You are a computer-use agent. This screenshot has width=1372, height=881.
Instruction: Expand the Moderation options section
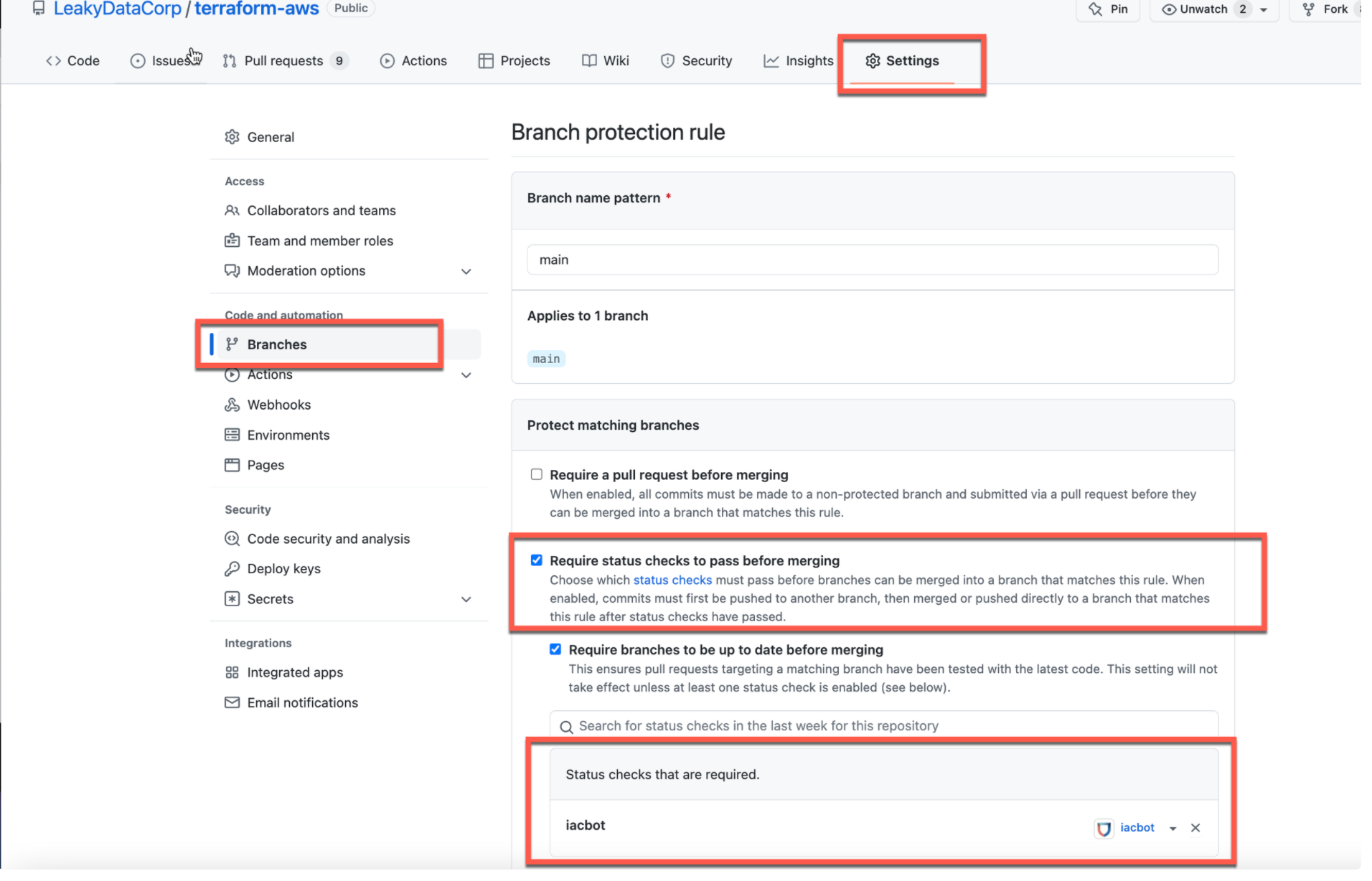[466, 271]
